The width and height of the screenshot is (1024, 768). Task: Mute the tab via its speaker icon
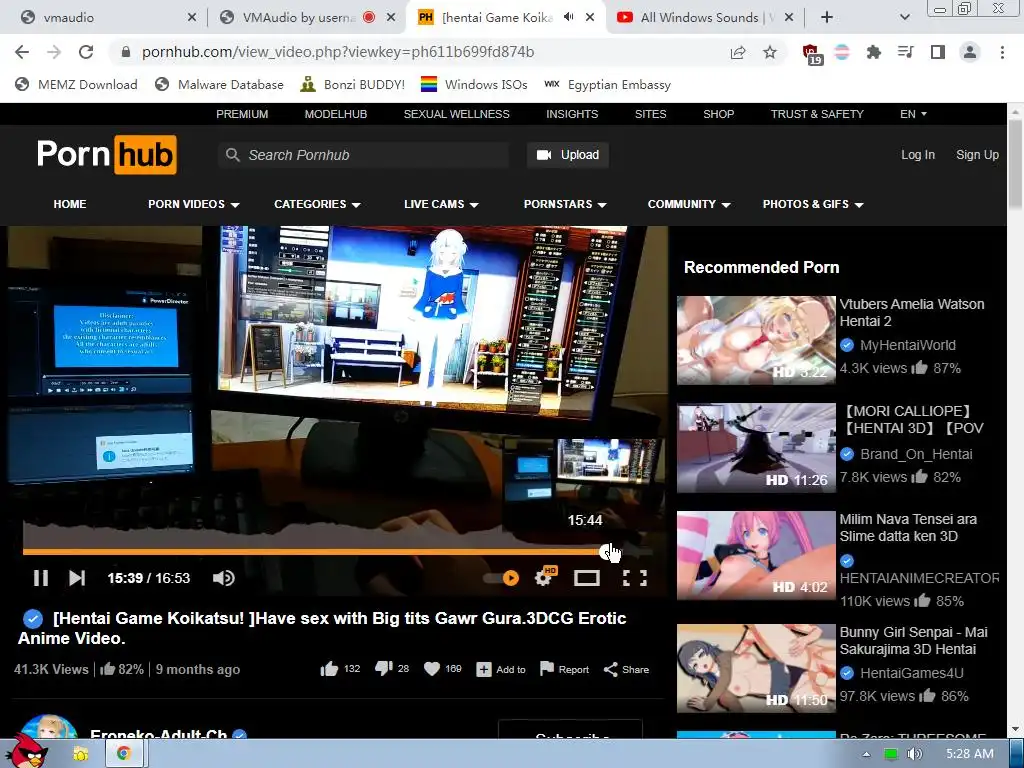point(569,18)
